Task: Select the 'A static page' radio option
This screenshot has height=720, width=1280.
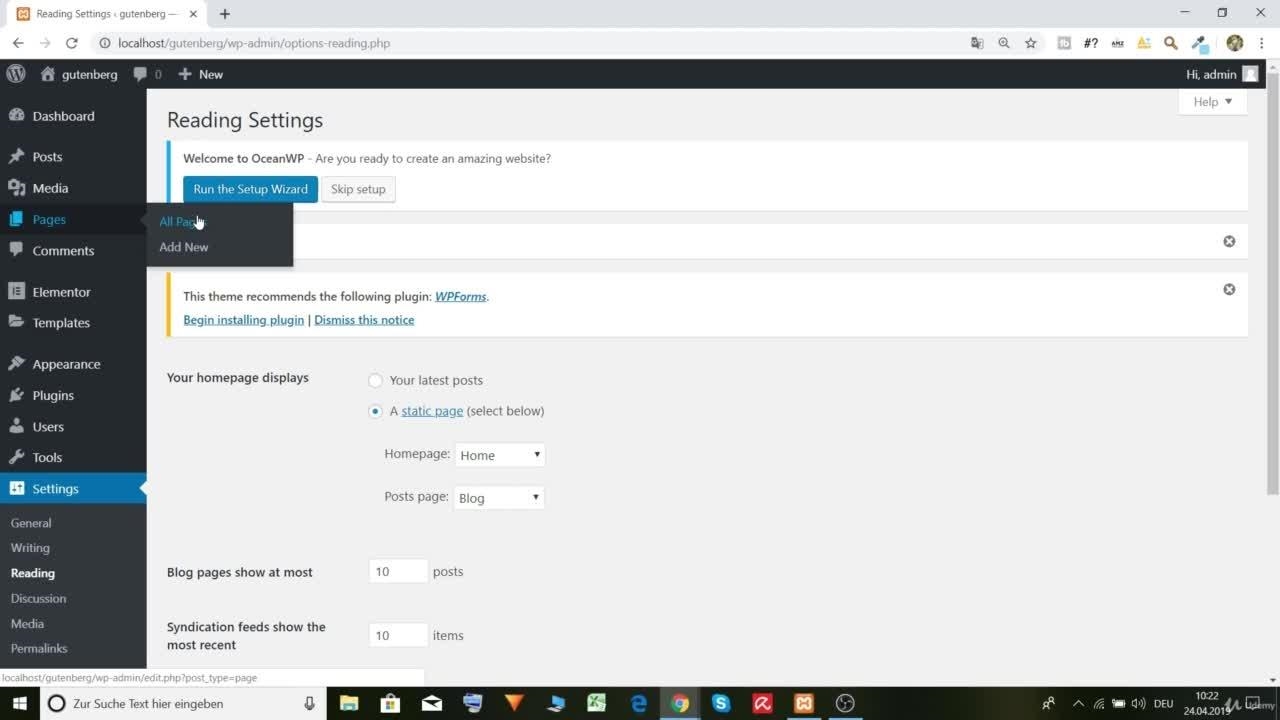Action: click(376, 411)
